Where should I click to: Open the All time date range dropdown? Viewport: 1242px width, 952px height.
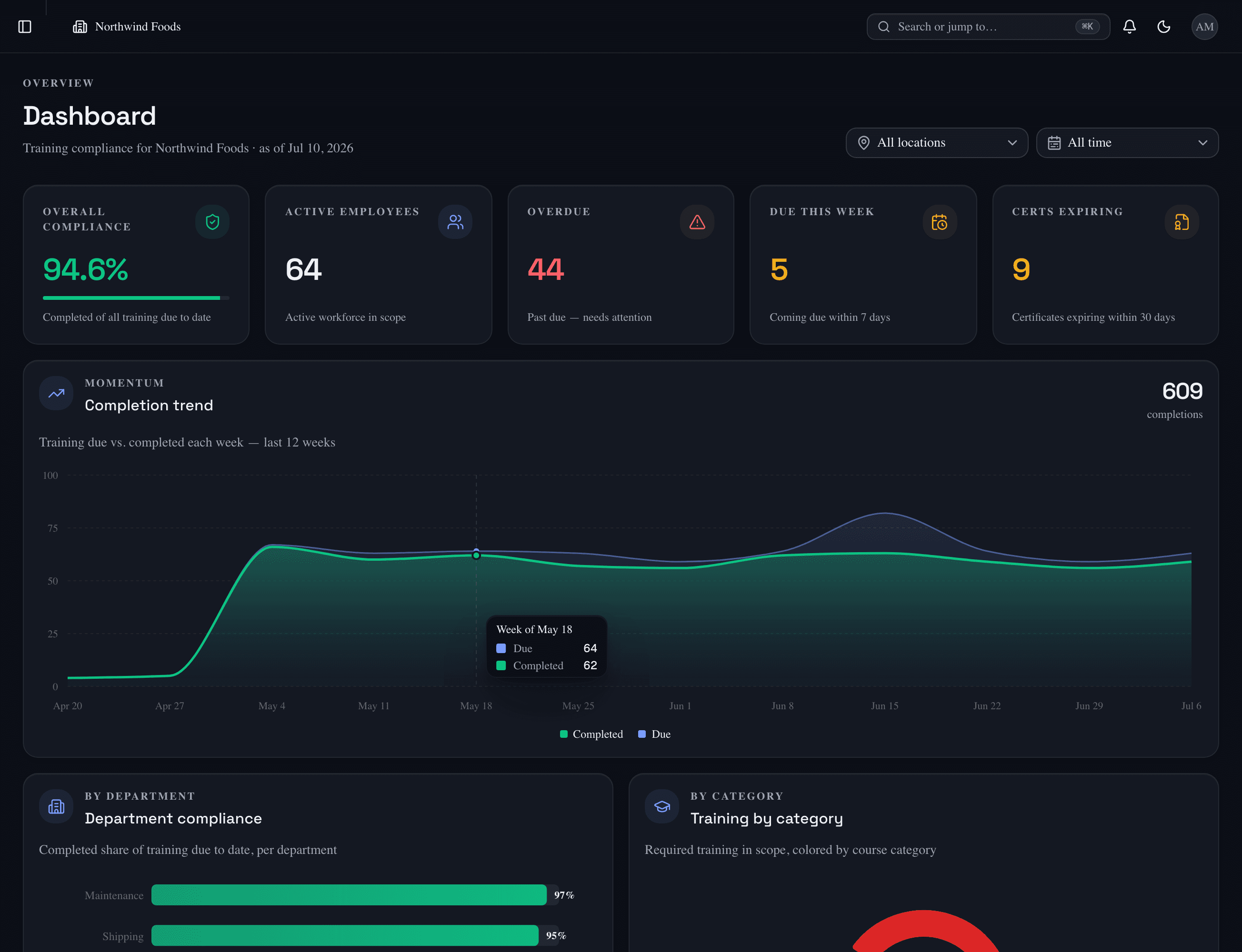click(x=1127, y=143)
